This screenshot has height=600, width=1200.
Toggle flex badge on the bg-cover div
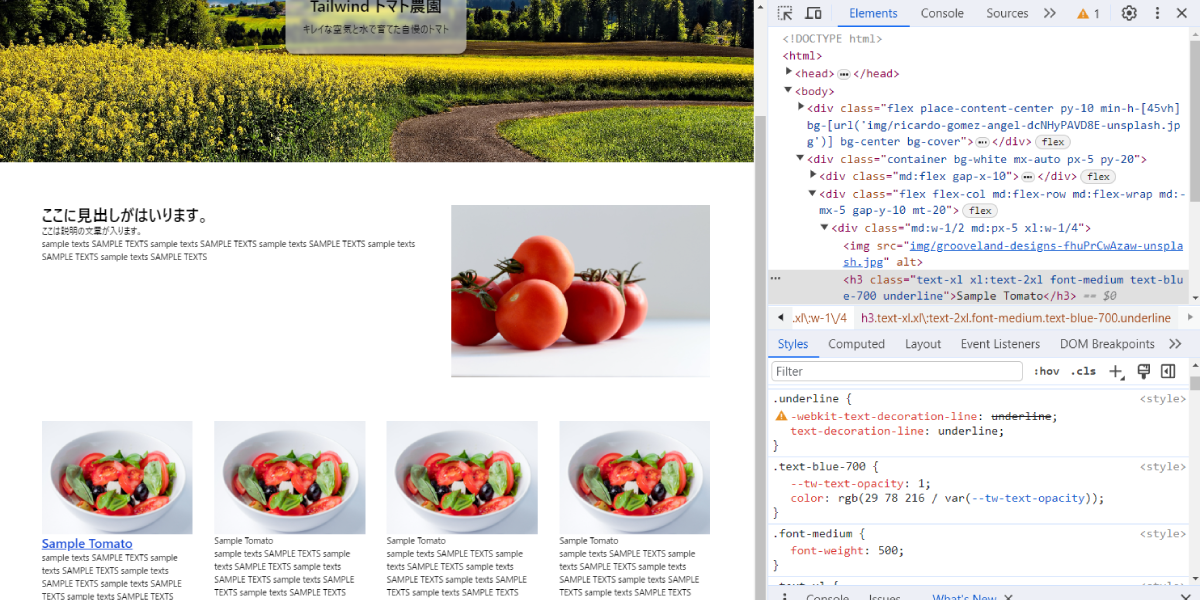(1053, 142)
